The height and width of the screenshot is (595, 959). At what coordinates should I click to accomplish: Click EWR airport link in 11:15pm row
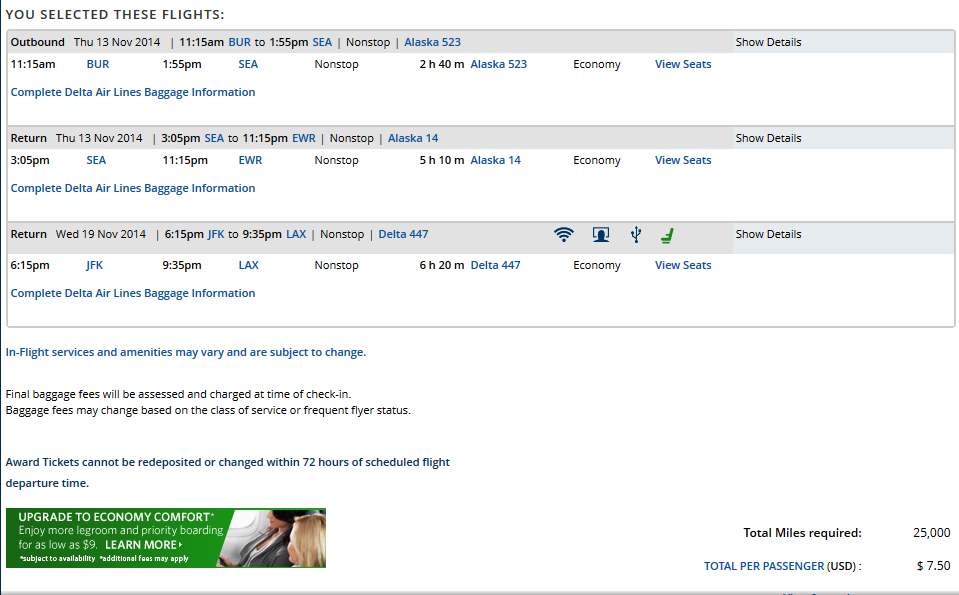tap(250, 160)
